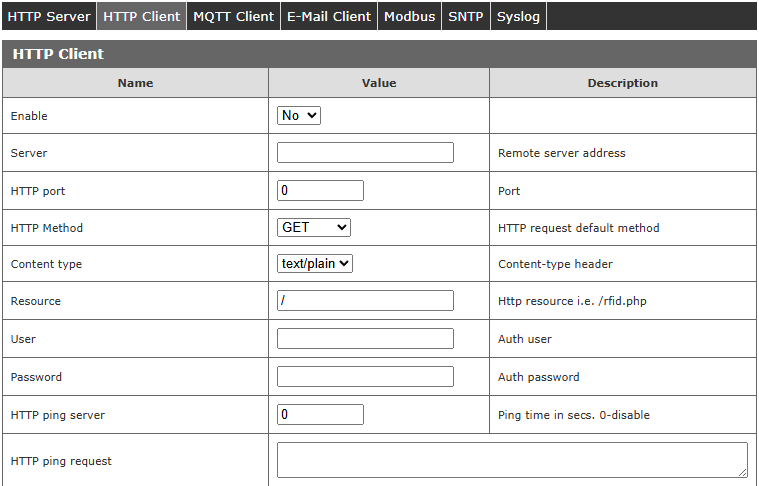Click into the Password field
The image size is (759, 486).
click(365, 377)
